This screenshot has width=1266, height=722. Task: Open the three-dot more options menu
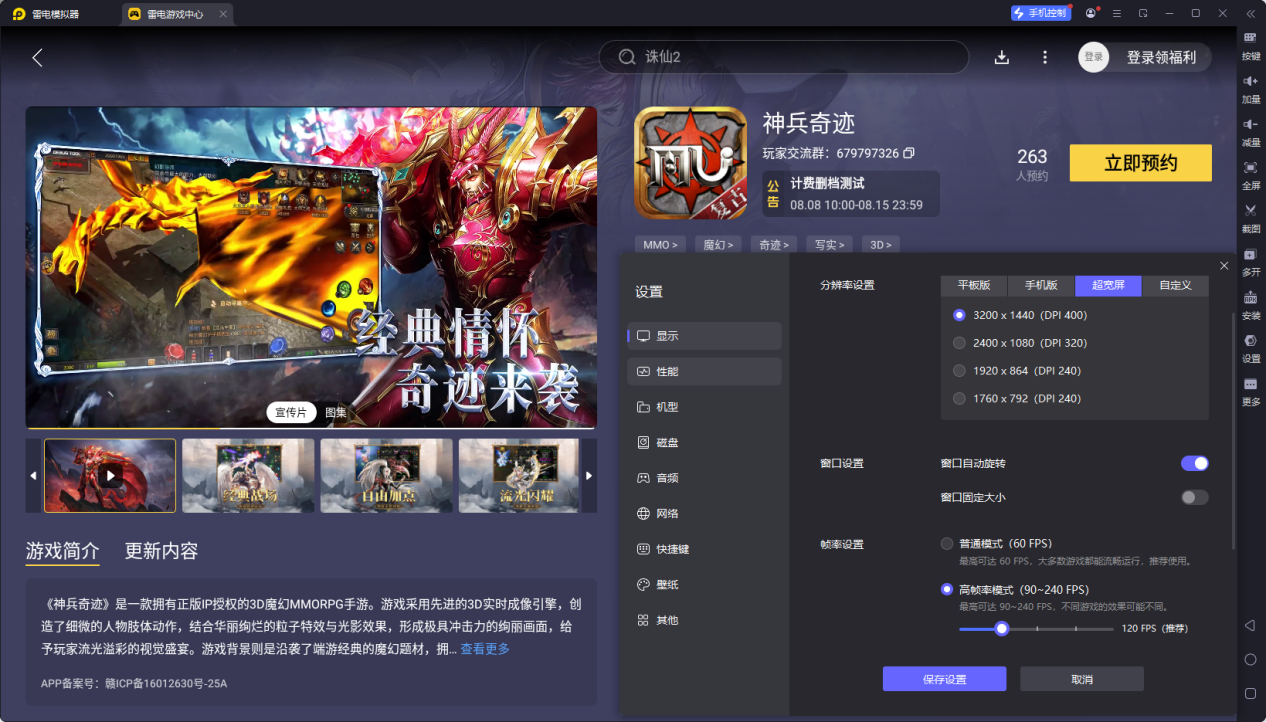1045,57
